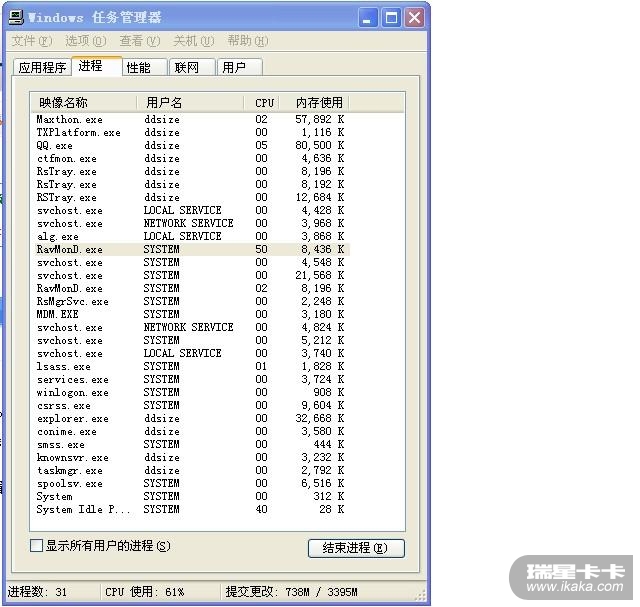Select svchost.exe using 4,824 K

tap(193, 327)
